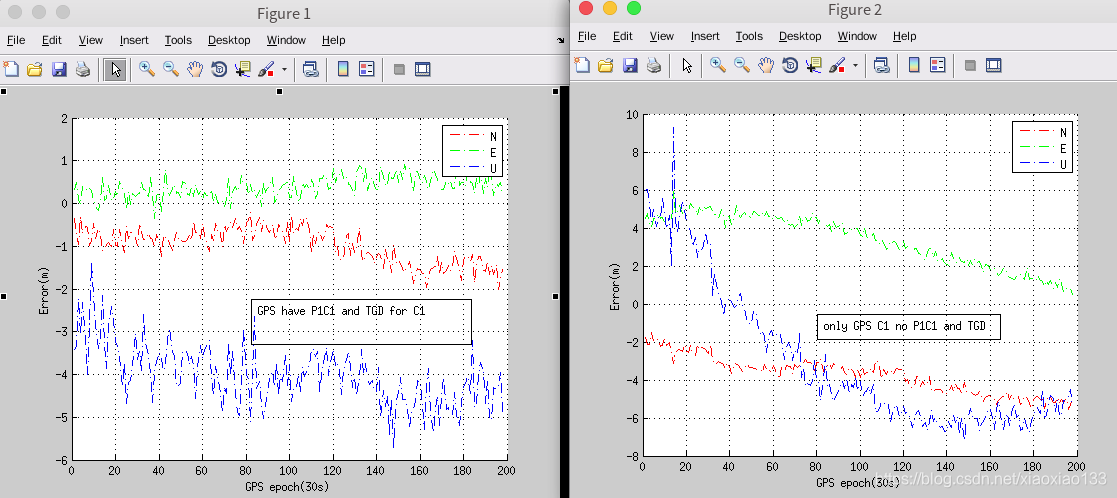Select annotation 'GPS have P1C1 and TGD for C1'
The height and width of the screenshot is (498, 1117).
click(362, 321)
